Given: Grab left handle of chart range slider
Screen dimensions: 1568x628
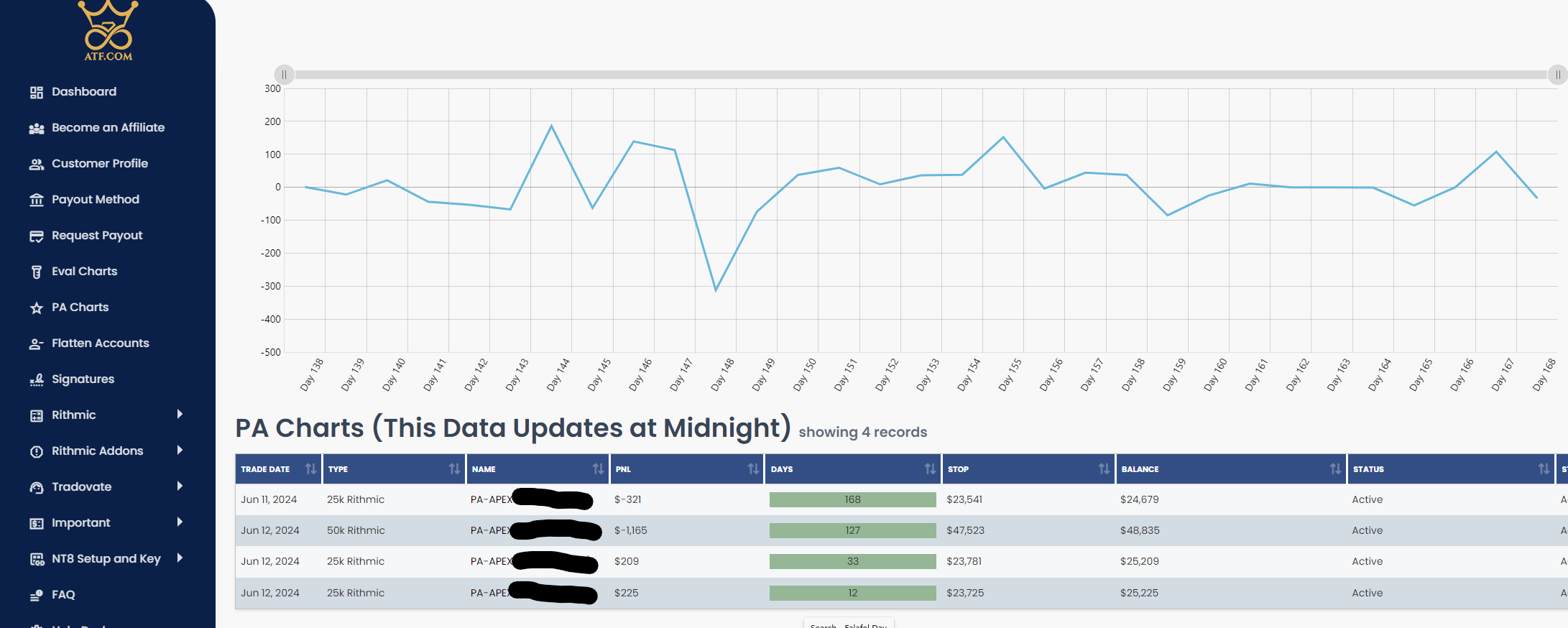Looking at the screenshot, I should (285, 75).
